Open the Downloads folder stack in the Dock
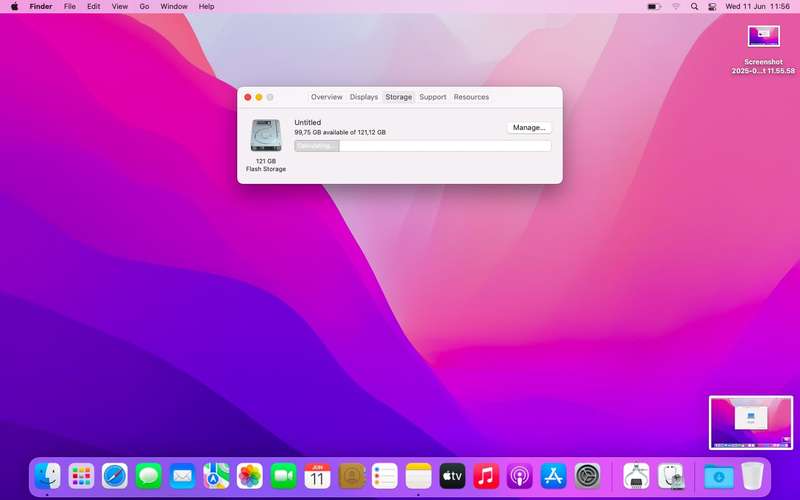This screenshot has width=800, height=500. 718,476
